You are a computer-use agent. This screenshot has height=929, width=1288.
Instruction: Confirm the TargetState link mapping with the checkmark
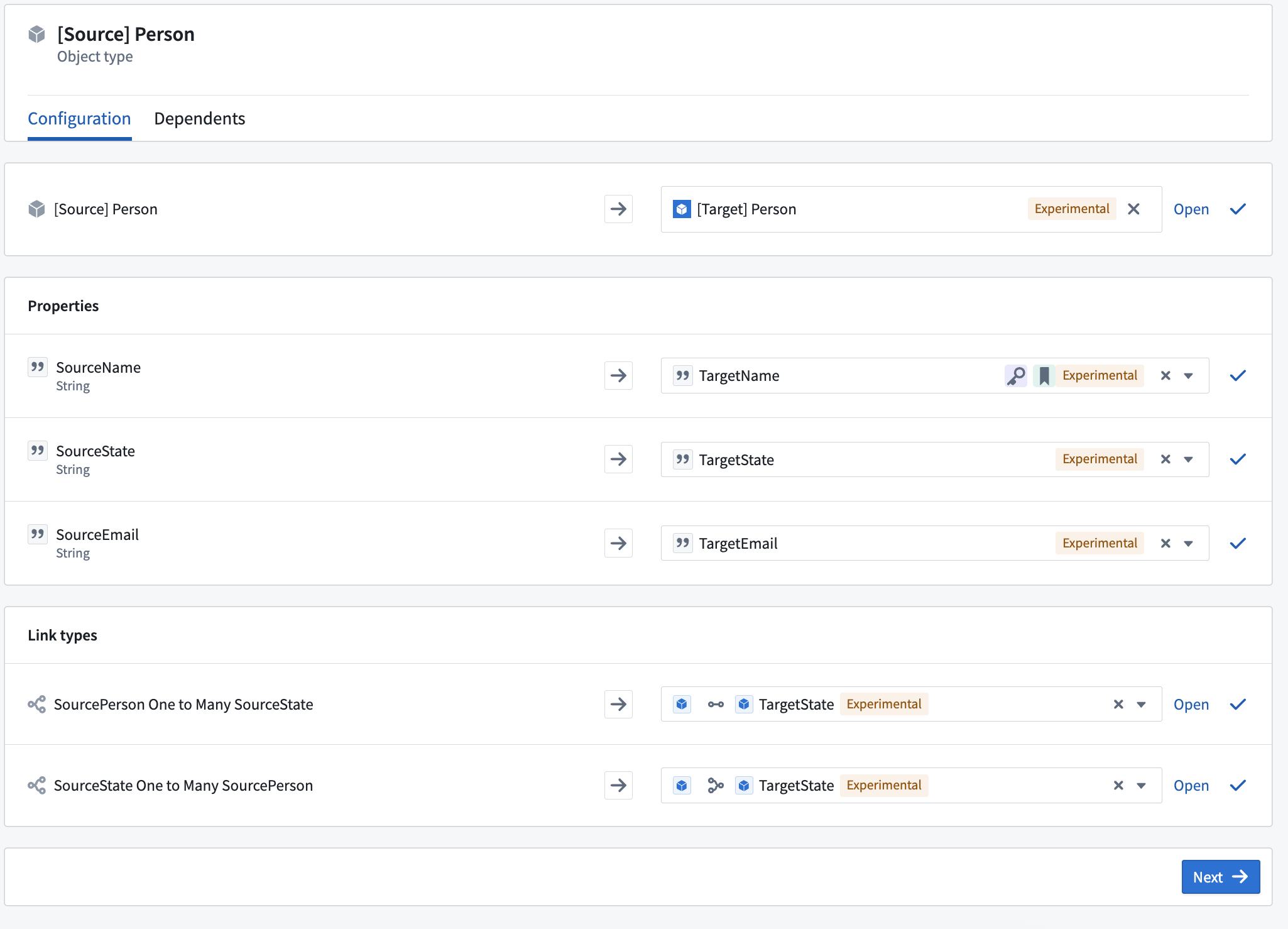[x=1237, y=704]
